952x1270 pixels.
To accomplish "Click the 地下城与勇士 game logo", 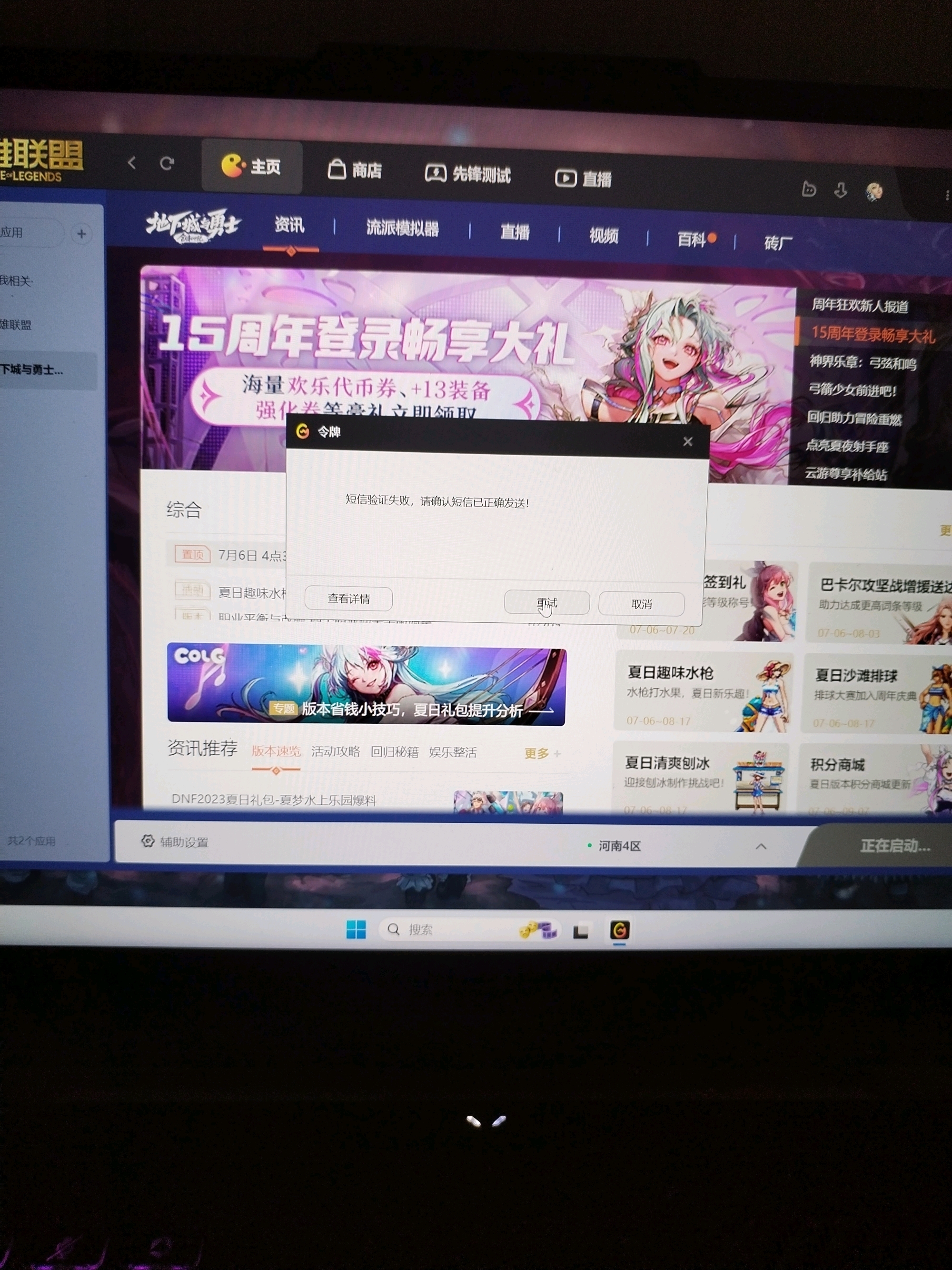I will tap(193, 226).
